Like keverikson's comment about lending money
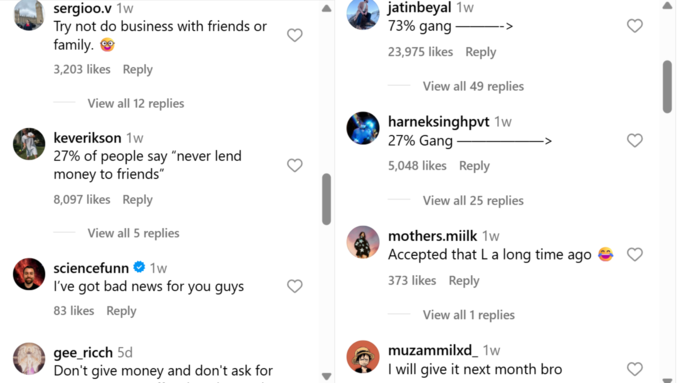The width and height of the screenshot is (680, 383). 294,165
